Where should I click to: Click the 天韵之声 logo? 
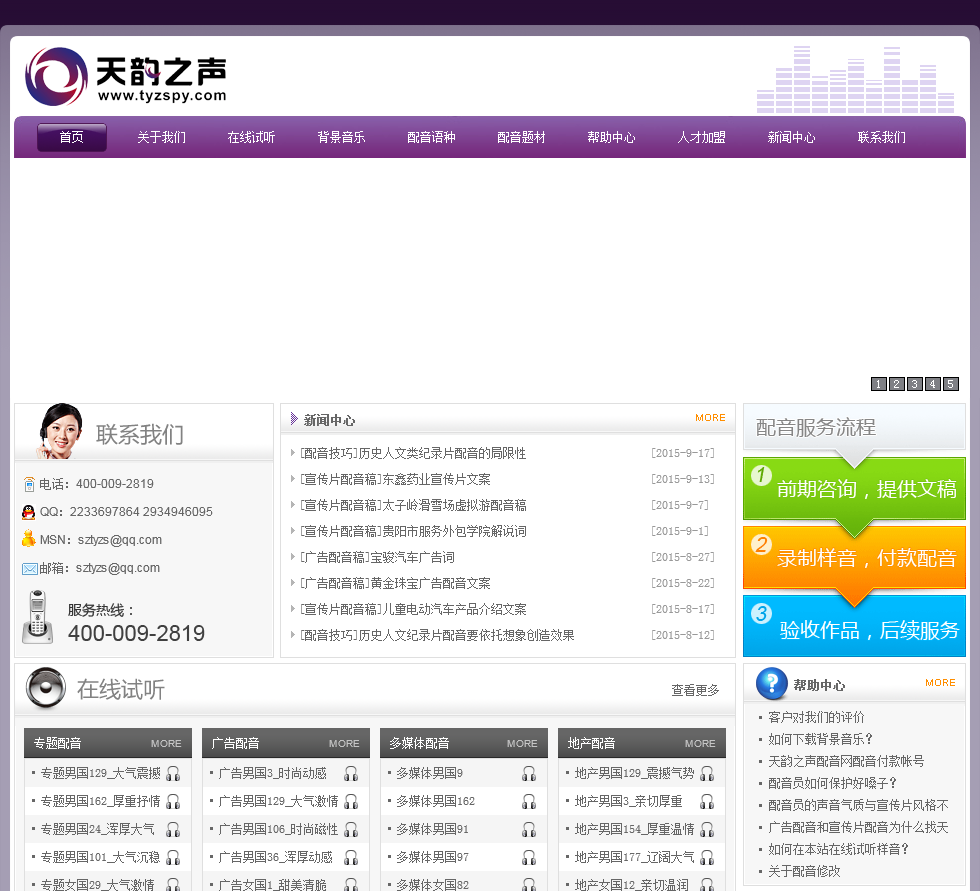click(126, 77)
